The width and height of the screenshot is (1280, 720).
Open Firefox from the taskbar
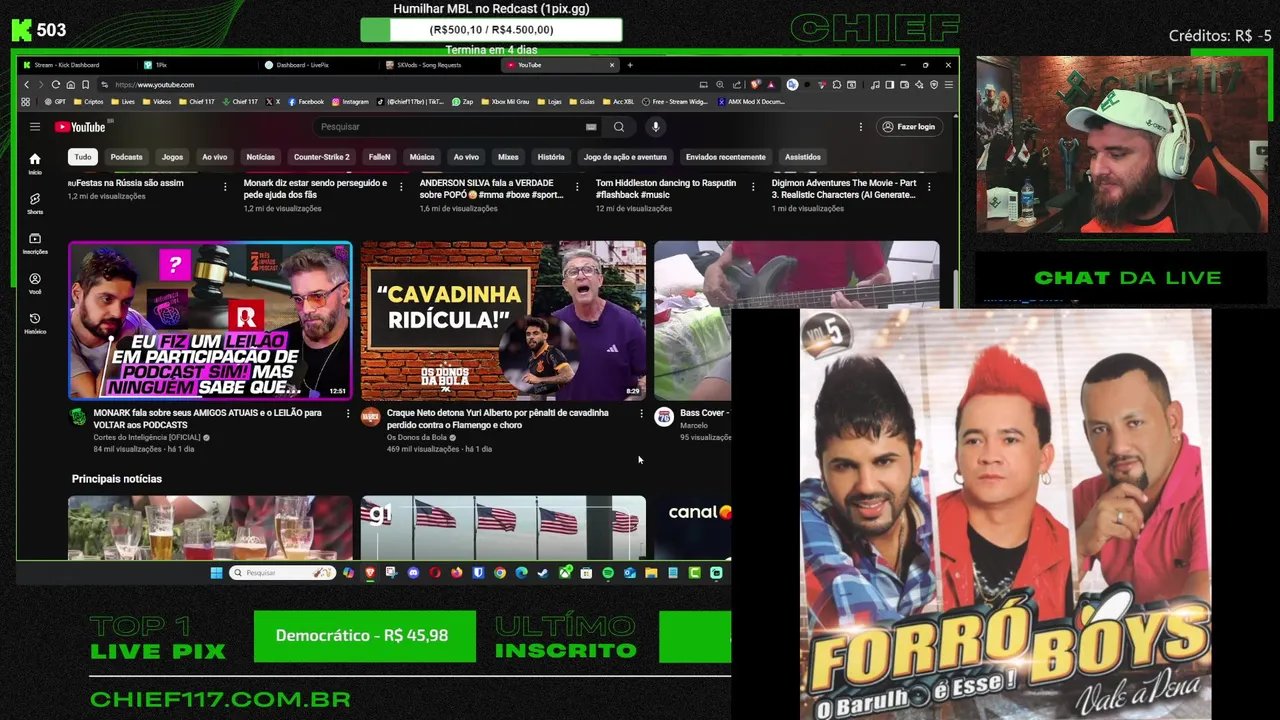(456, 573)
